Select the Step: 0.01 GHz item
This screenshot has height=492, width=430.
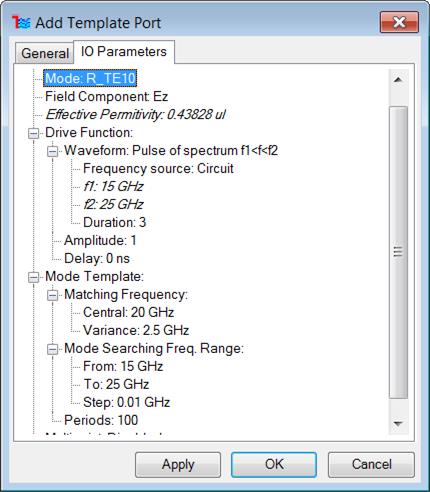(126, 402)
